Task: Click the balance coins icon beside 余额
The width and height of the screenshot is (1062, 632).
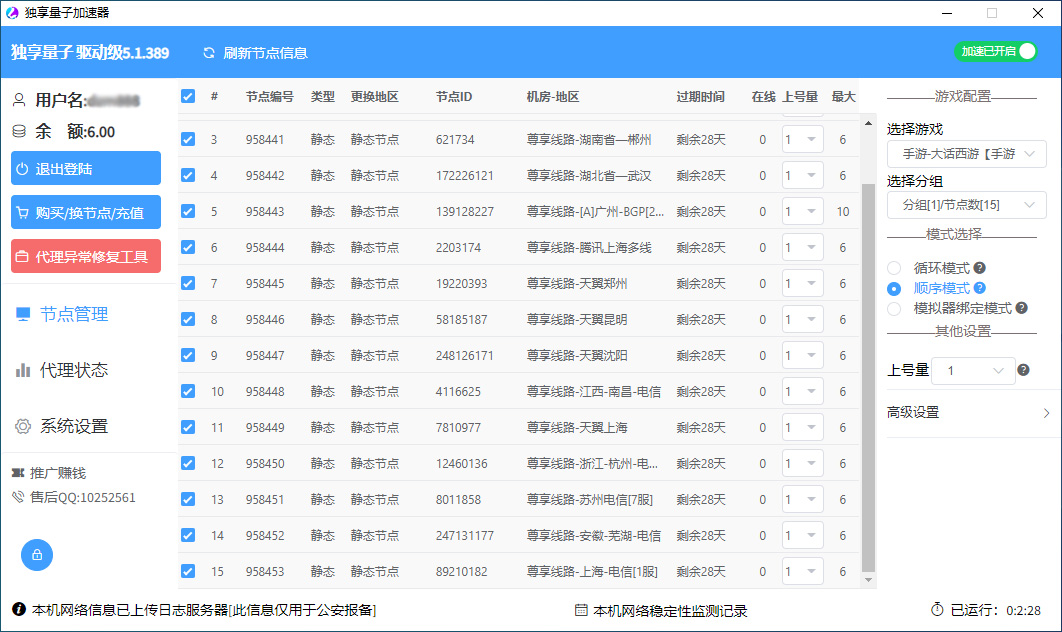Action: (19, 131)
